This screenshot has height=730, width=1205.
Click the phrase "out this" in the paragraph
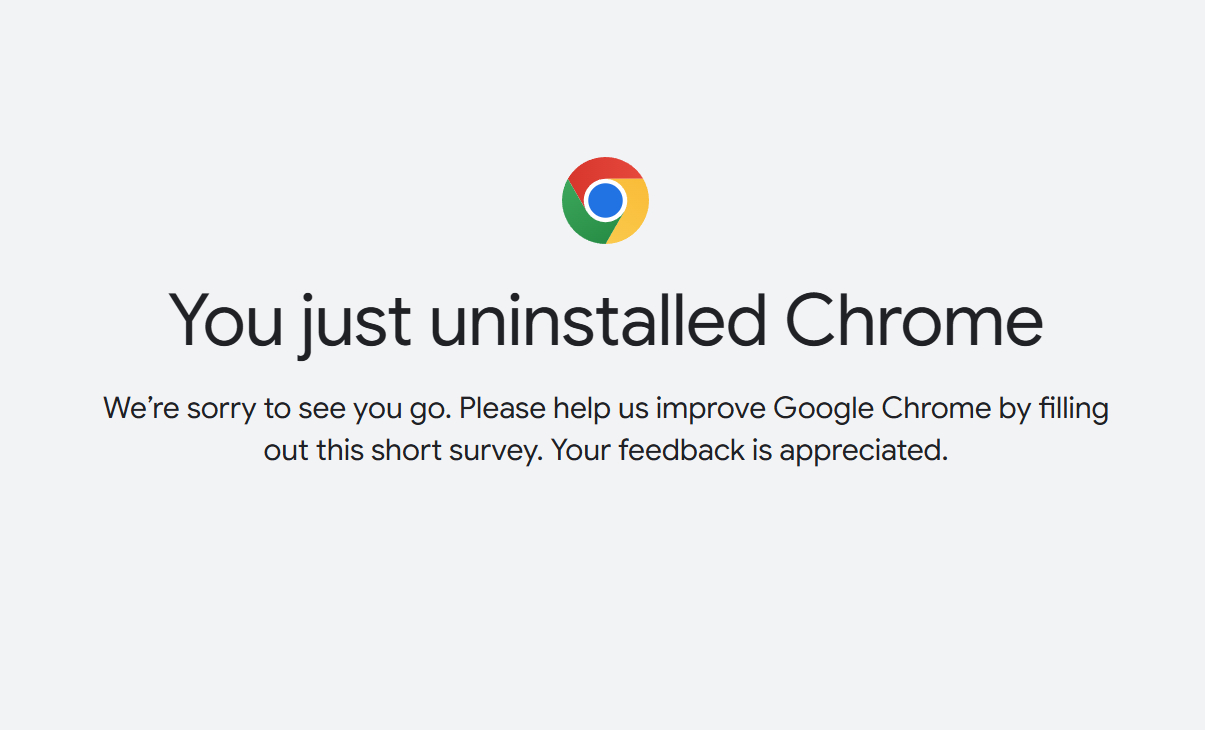pyautogui.click(x=313, y=451)
